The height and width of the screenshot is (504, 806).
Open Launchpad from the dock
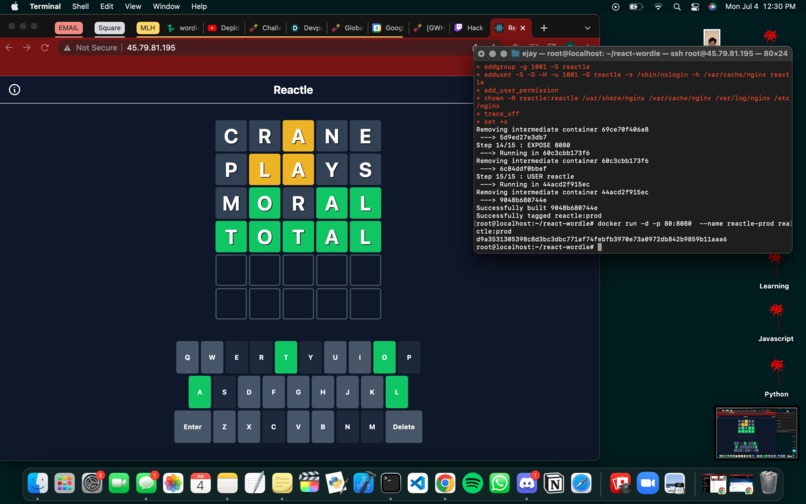pyautogui.click(x=65, y=483)
